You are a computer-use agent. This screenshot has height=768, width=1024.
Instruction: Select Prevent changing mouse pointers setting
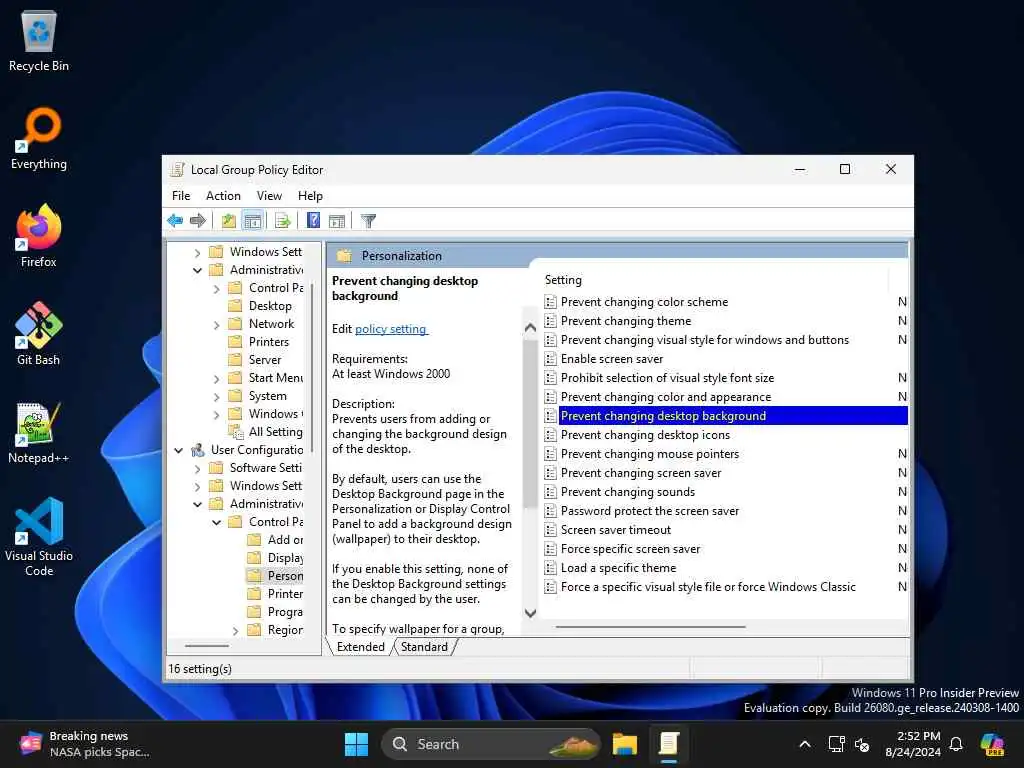coord(650,454)
